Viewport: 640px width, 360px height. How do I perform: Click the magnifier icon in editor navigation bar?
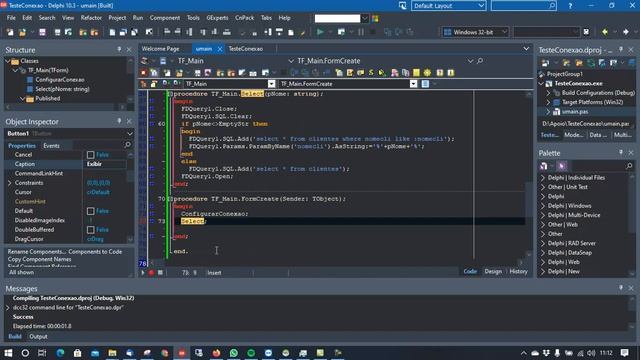(x=480, y=61)
